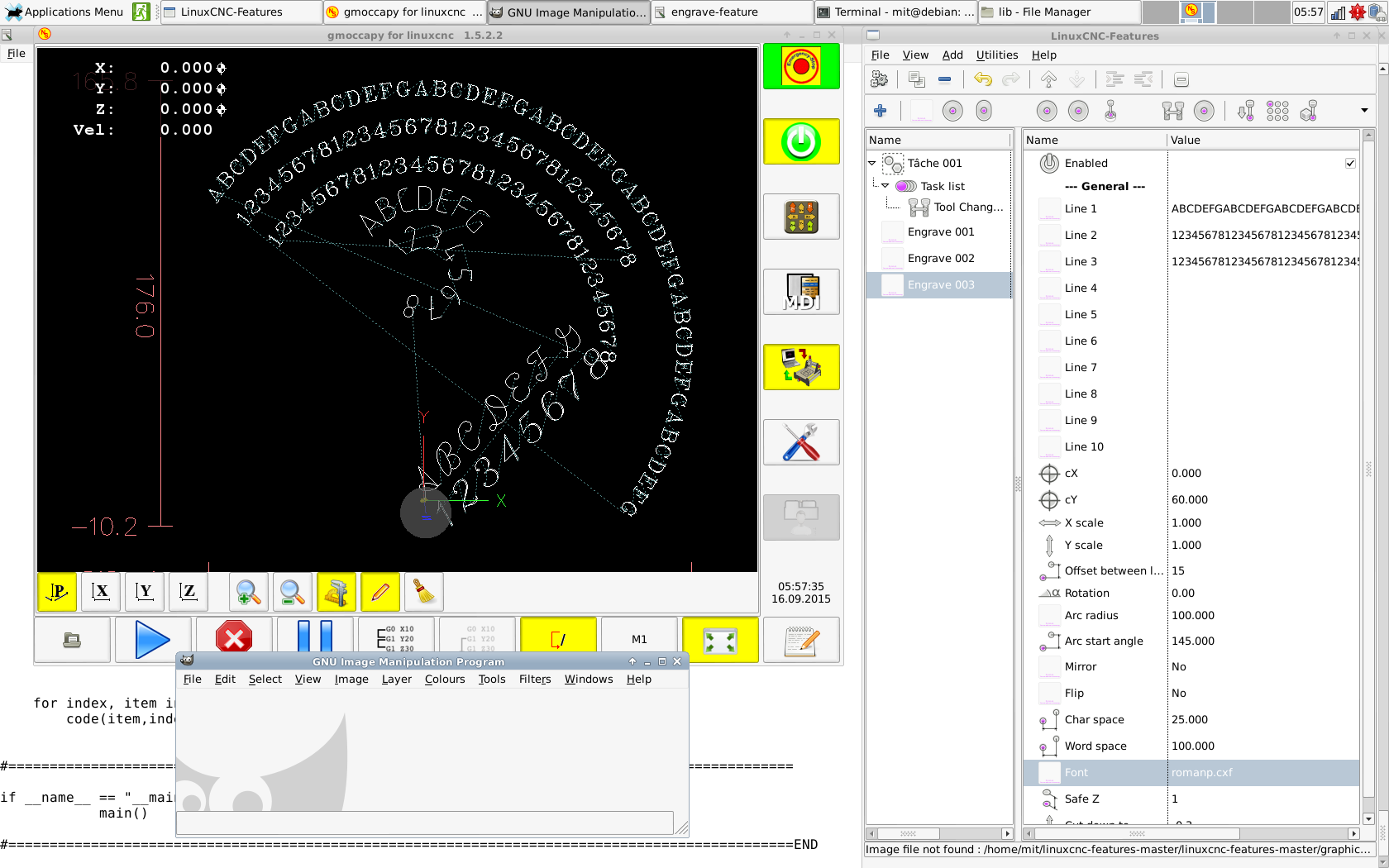Viewport: 1389px width, 868px height.
Task: Switch to engrave-feature window in taskbar
Action: pyautogui.click(x=732, y=12)
